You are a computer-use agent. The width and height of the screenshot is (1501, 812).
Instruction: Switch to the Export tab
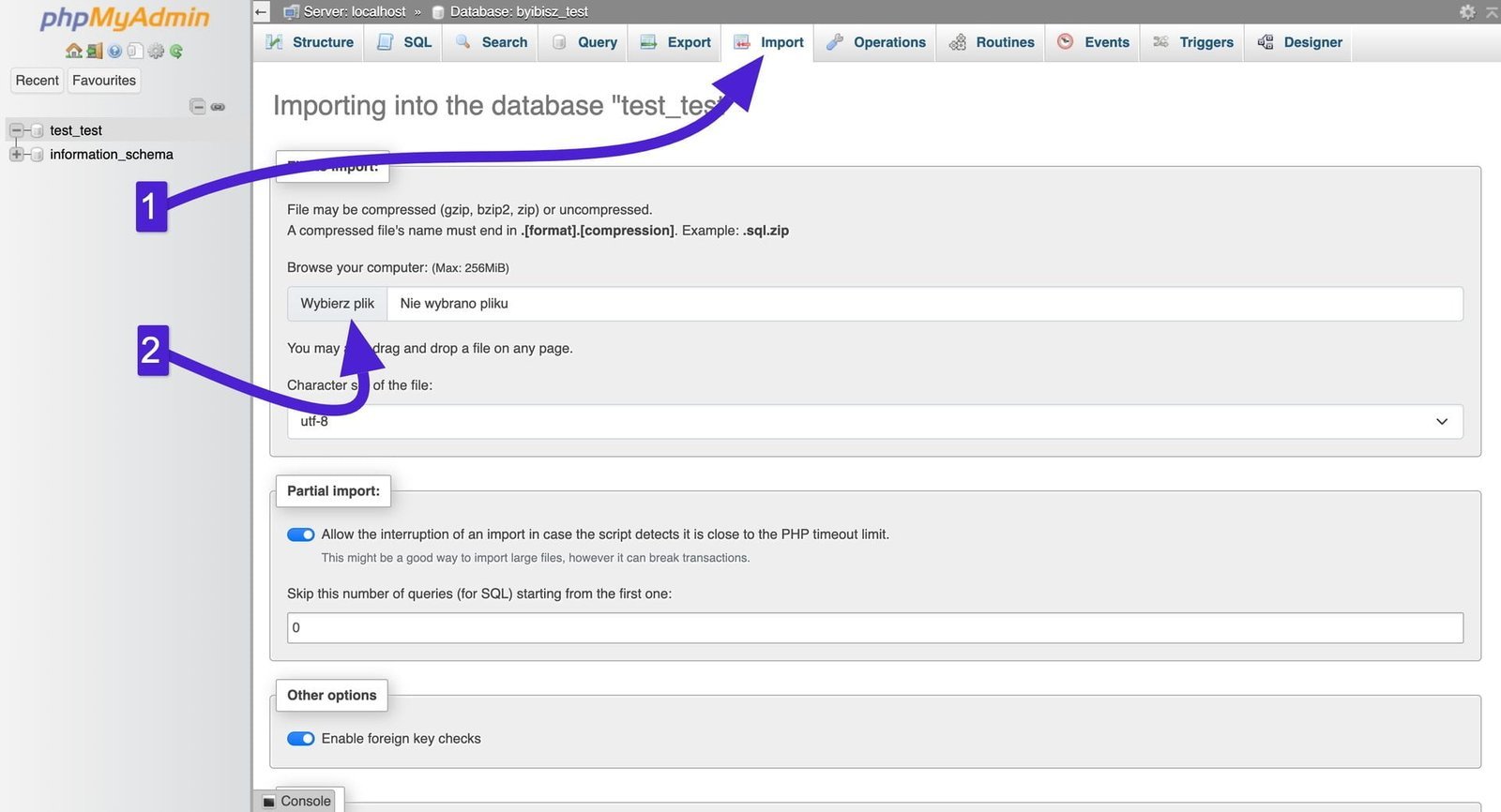(675, 42)
